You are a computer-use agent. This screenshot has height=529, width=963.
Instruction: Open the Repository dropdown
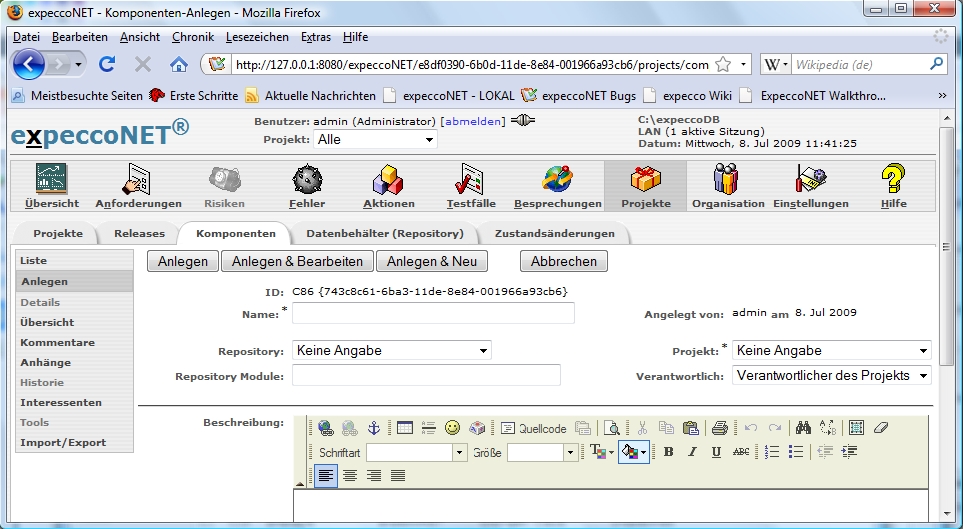click(x=392, y=350)
